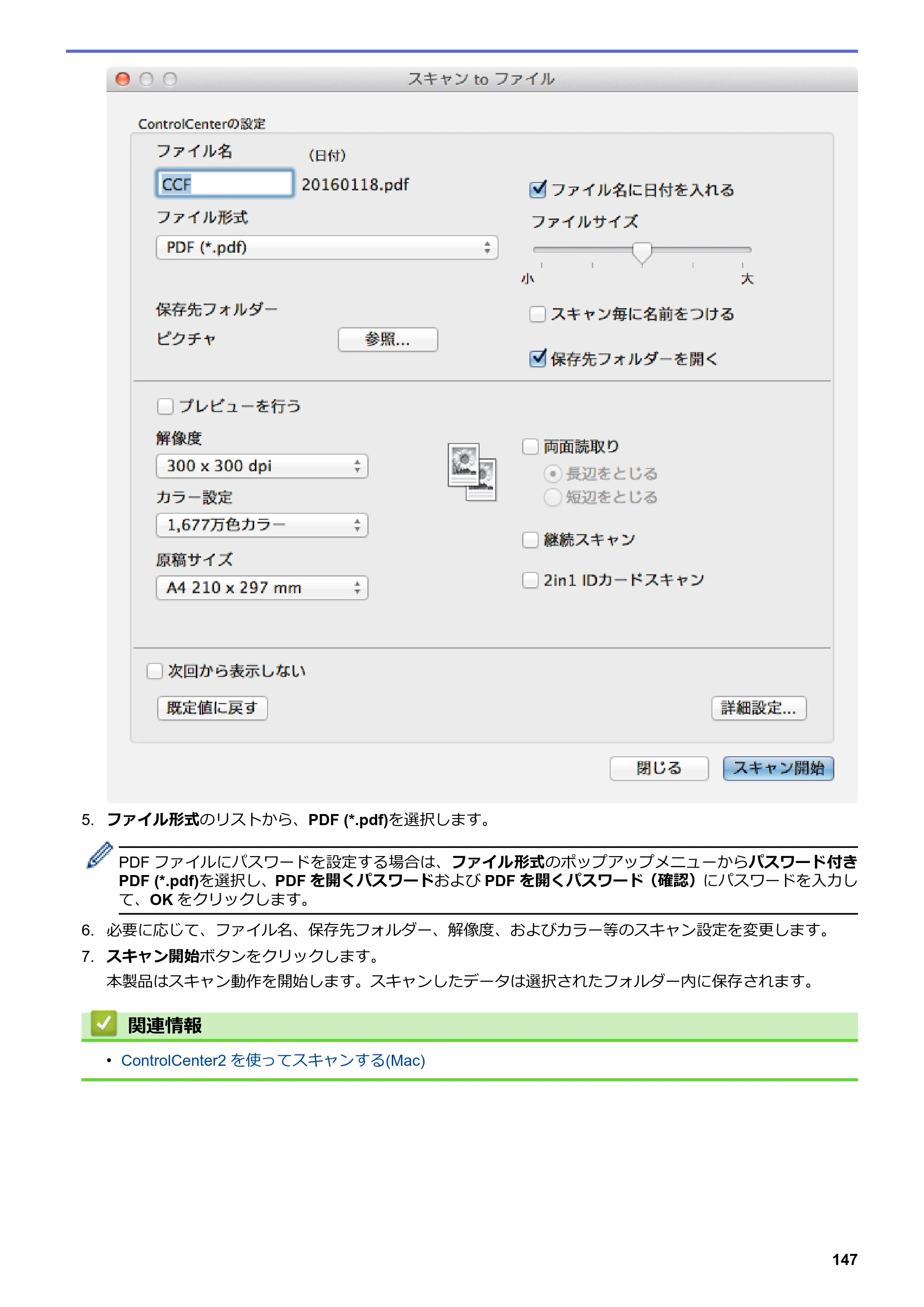Click 既定値に戻す button
Screen dimensions: 924x1307
click(x=213, y=708)
